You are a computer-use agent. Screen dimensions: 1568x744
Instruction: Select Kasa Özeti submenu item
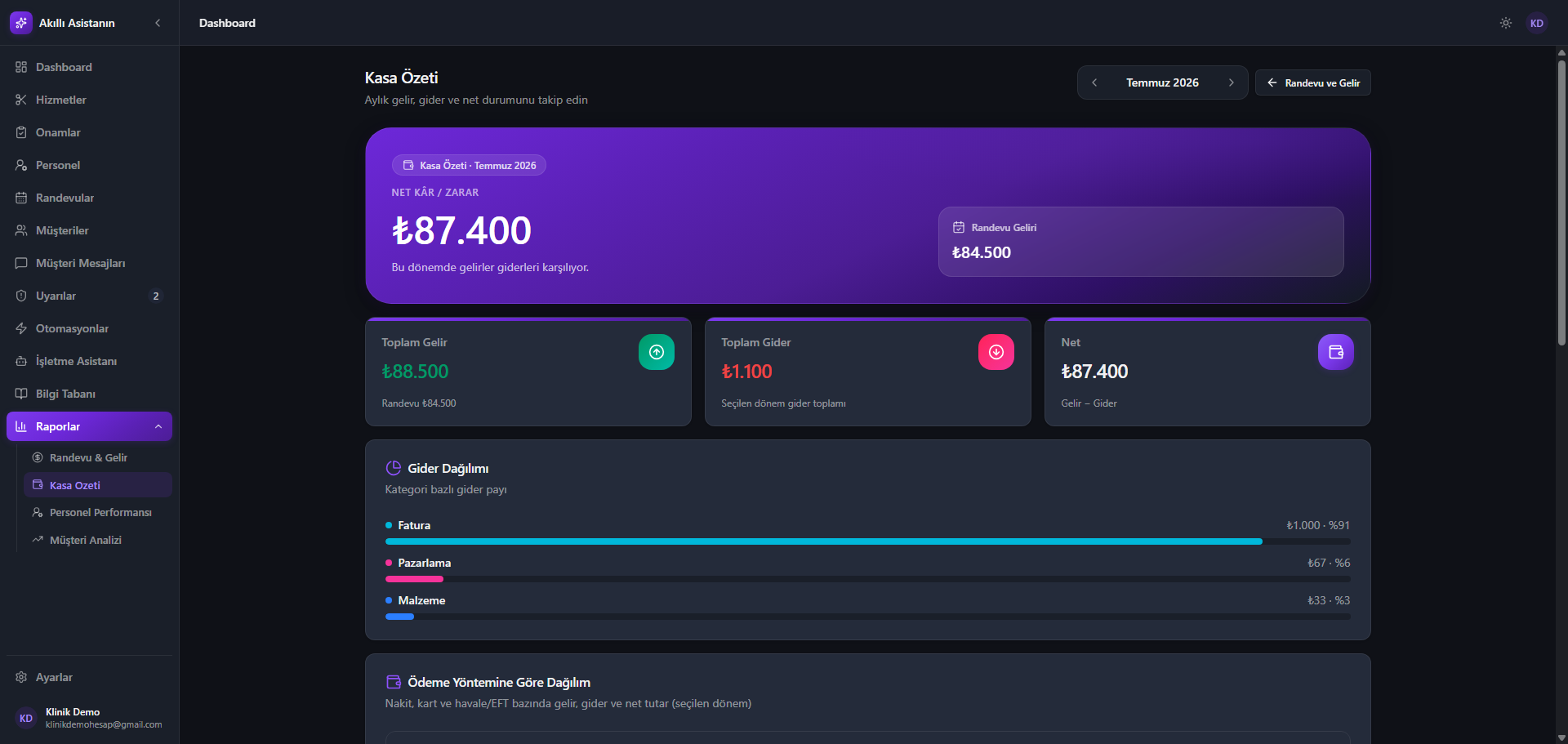coord(98,485)
